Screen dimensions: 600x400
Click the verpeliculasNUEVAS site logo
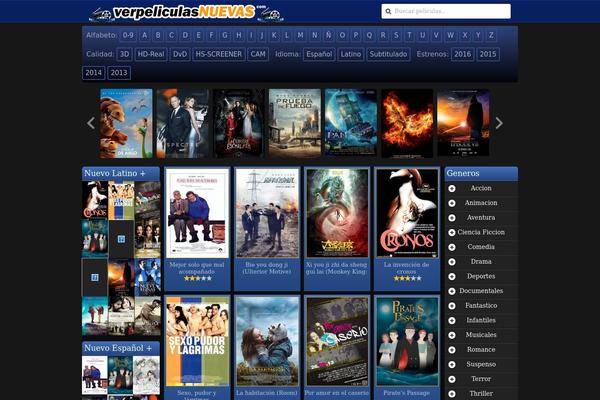[186, 12]
